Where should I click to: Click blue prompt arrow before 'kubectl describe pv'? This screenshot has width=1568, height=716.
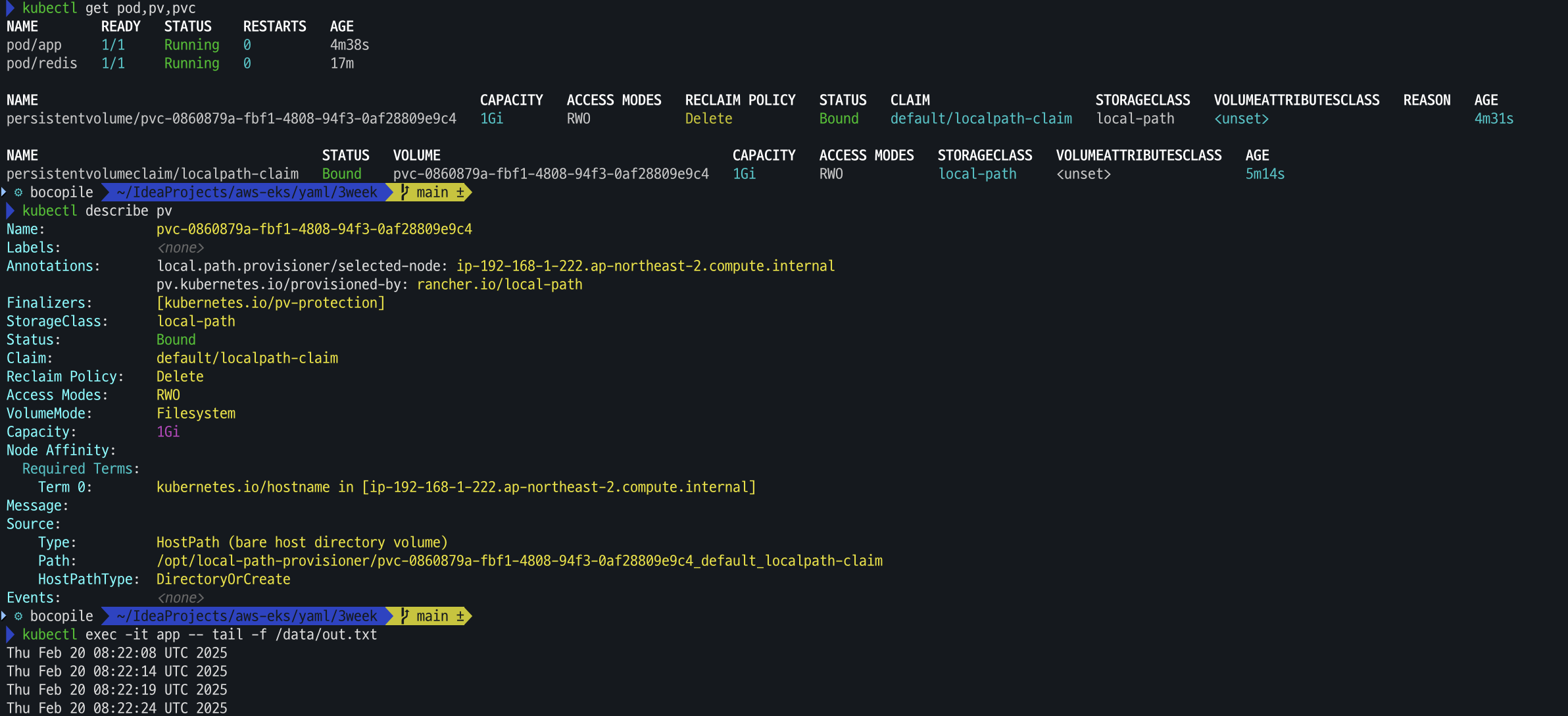click(x=10, y=211)
